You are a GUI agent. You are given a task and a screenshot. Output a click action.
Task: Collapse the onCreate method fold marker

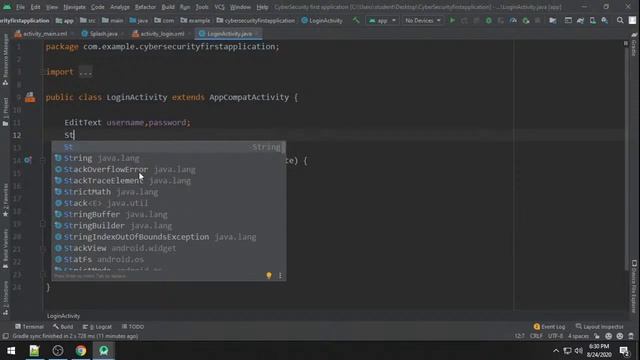click(43, 160)
